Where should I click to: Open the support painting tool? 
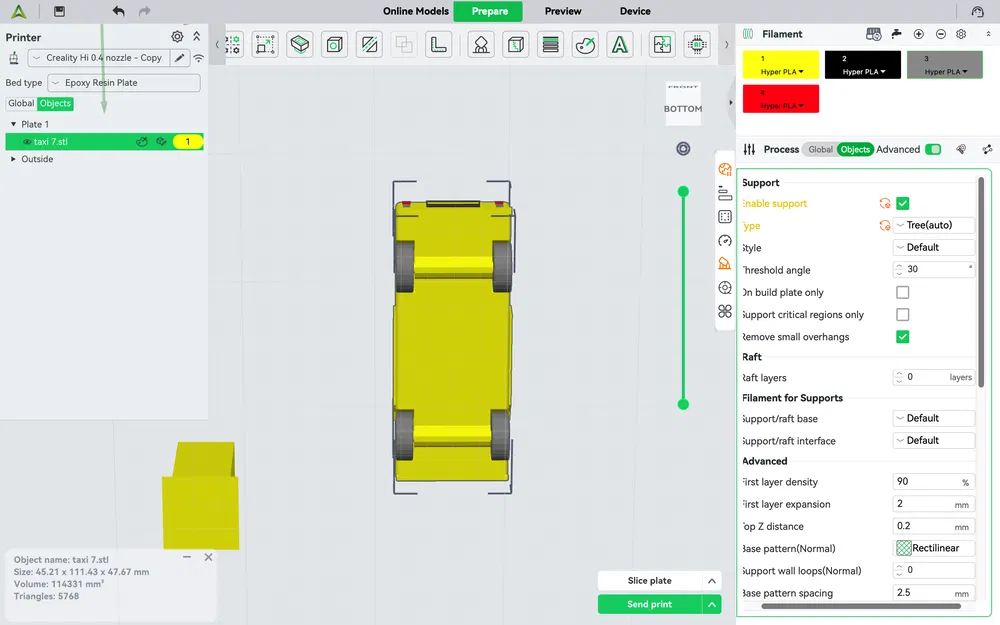tap(481, 45)
